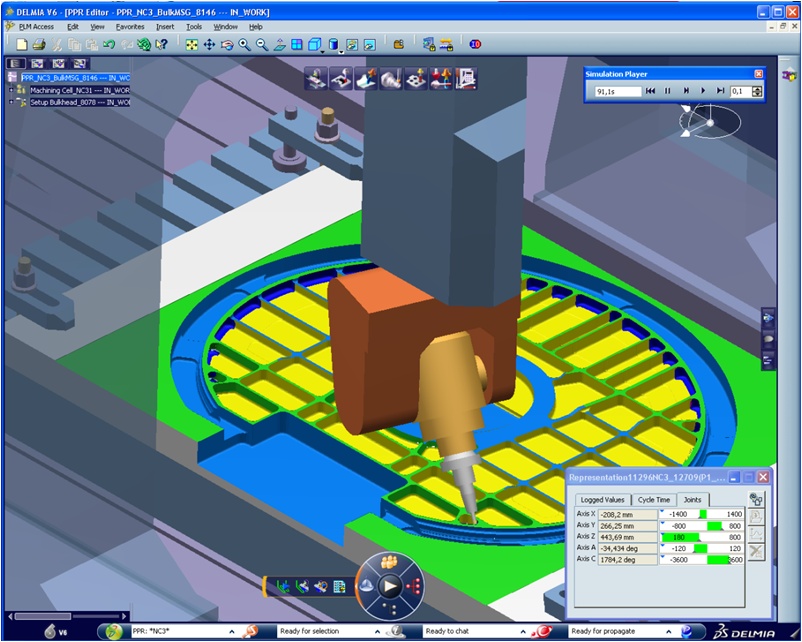This screenshot has width=802, height=642.
Task: Click the Axis C joint slider
Action: tap(701, 560)
